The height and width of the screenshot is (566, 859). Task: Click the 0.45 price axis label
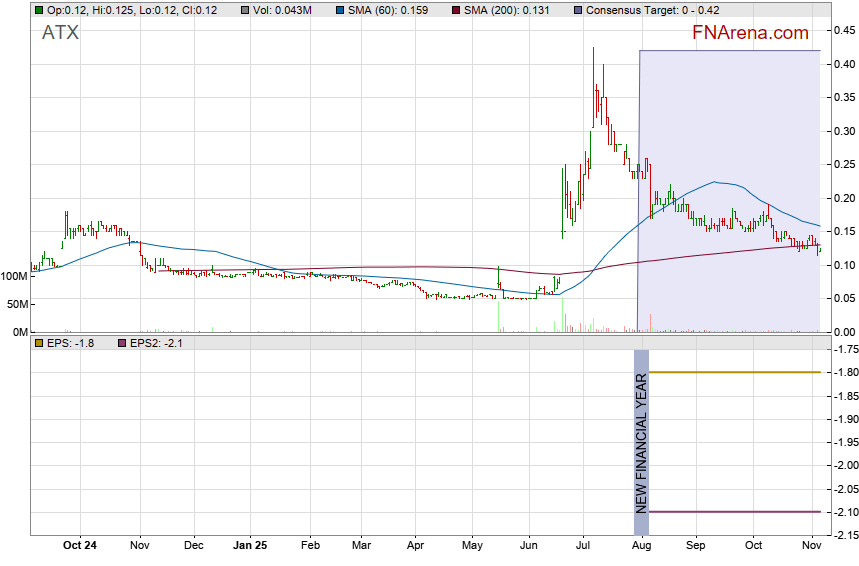(843, 31)
